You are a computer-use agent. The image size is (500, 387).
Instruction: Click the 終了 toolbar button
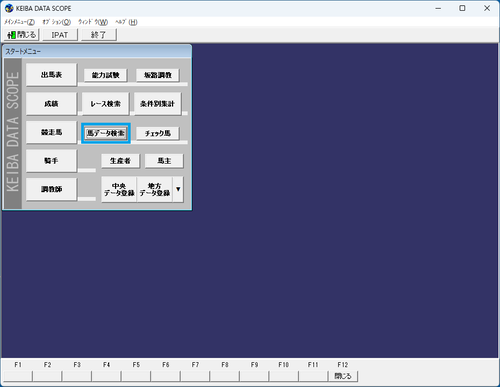[99, 35]
